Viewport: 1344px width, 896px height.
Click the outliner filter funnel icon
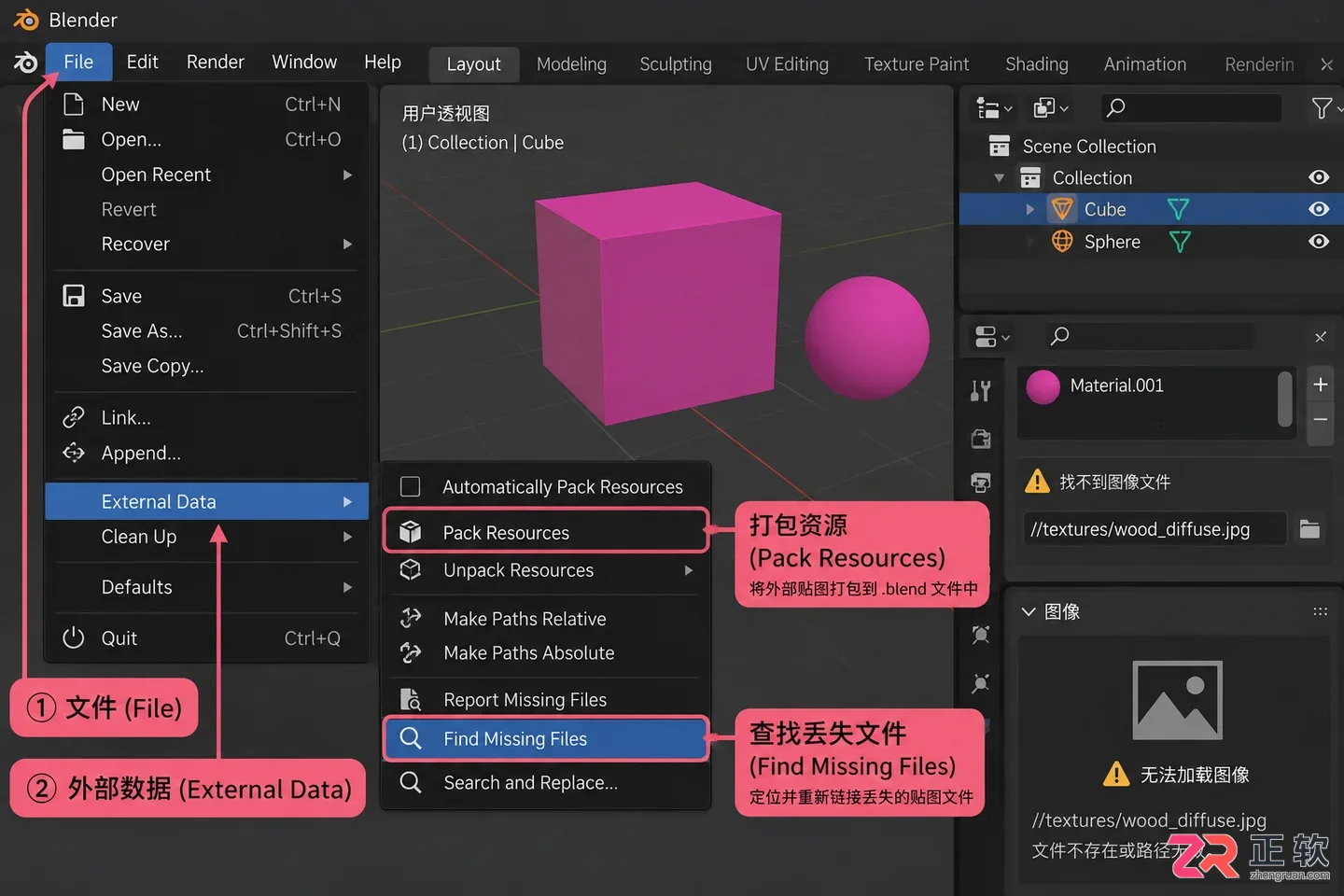point(1323,108)
